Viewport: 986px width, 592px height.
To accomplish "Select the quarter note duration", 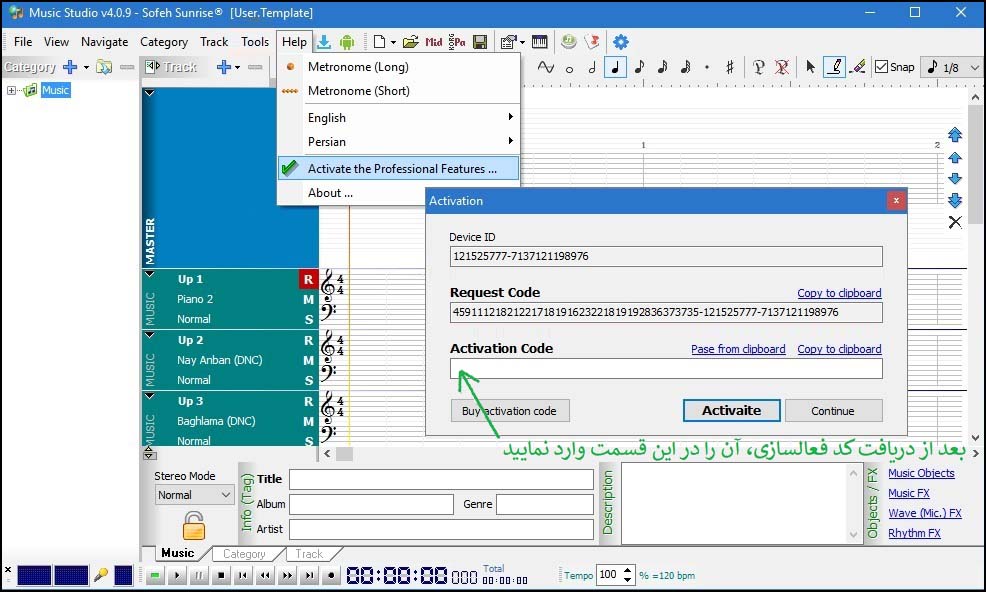I will [615, 67].
